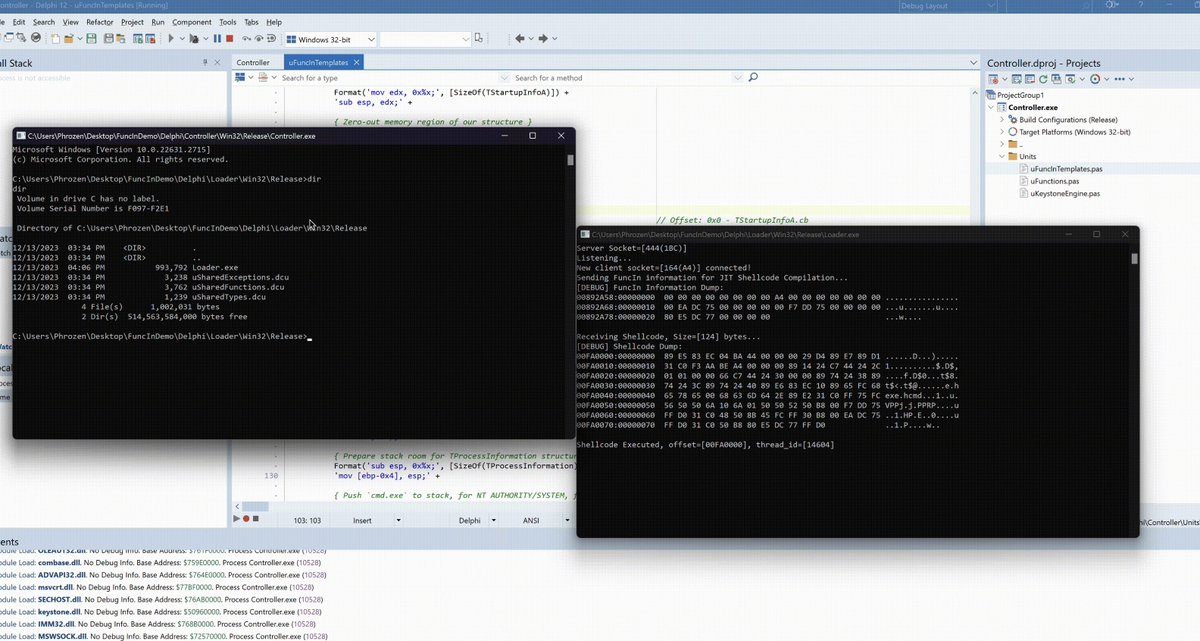Click the Insert mode status indicator
The image size is (1200, 641).
362,520
